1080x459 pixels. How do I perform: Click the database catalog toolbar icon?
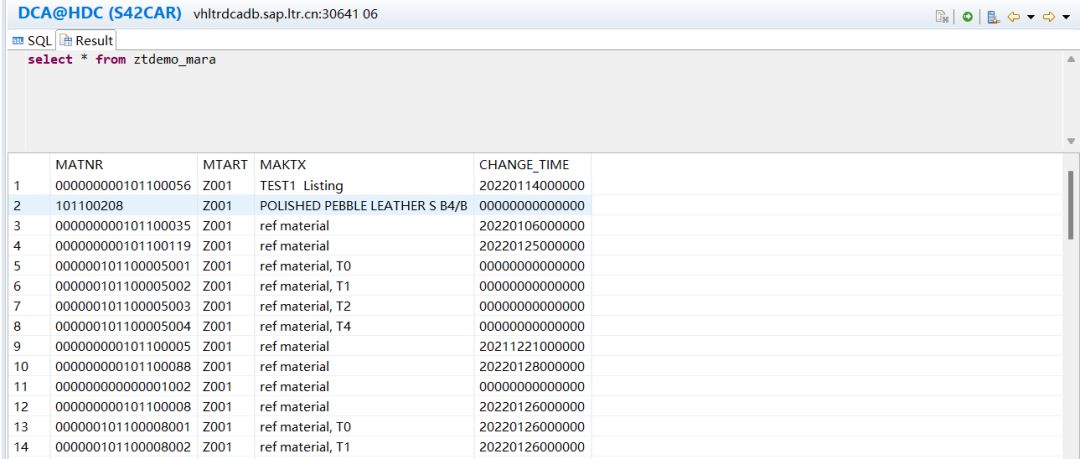tap(993, 17)
